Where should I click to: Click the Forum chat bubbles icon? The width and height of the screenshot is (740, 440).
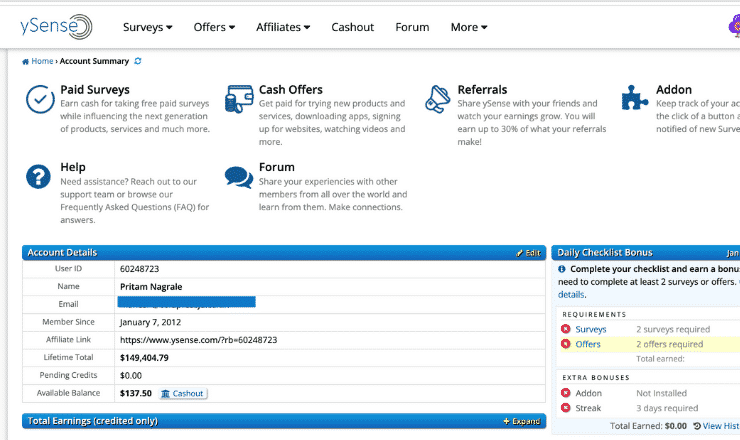[239, 178]
